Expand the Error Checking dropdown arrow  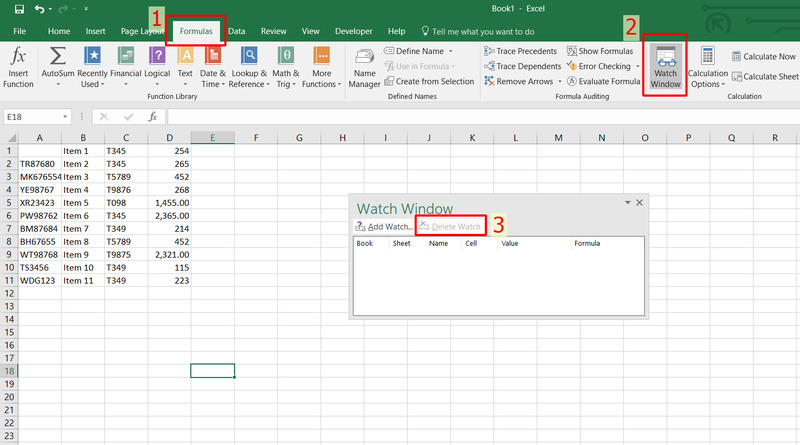[637, 66]
